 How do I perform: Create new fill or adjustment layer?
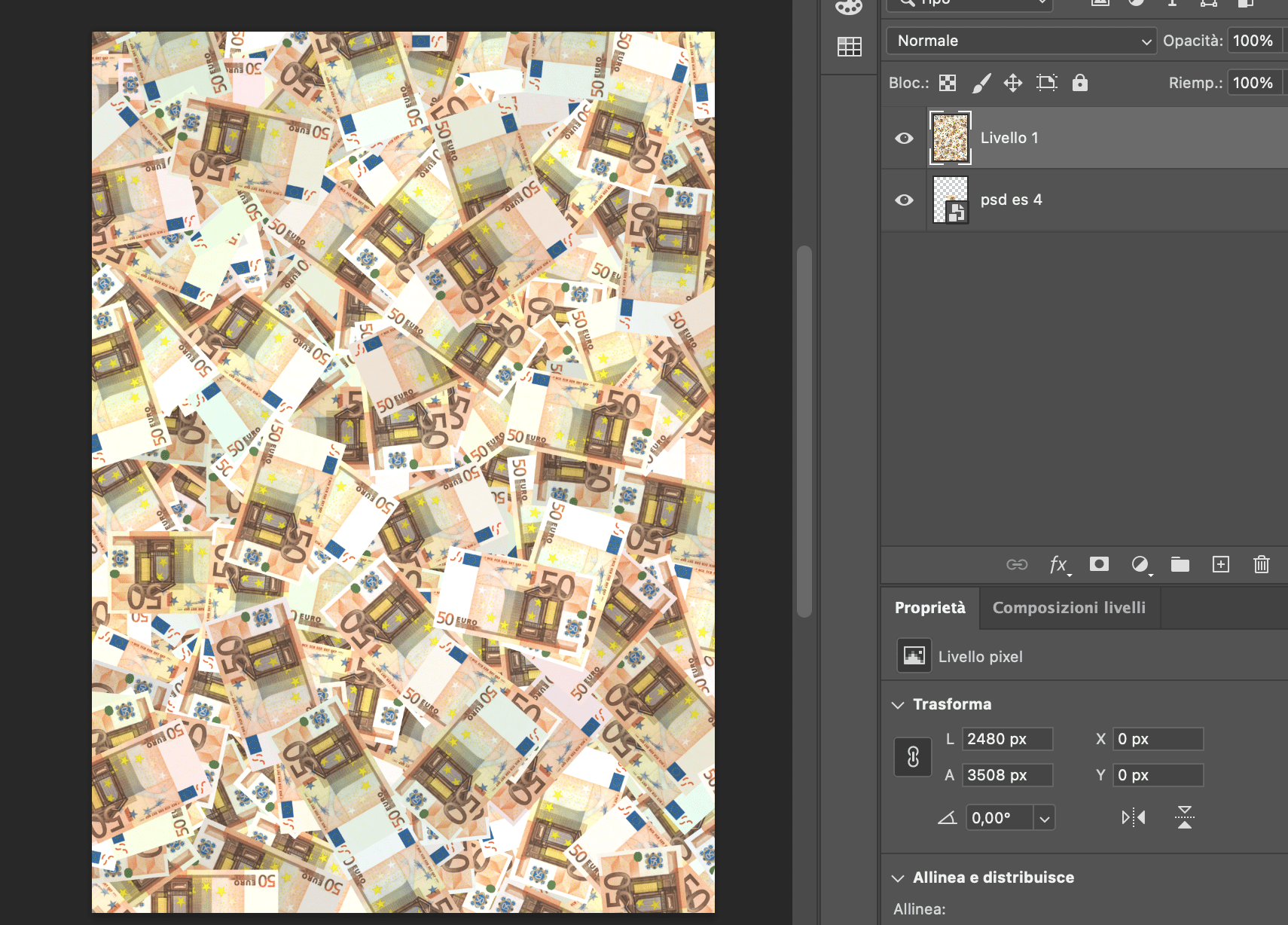click(x=1140, y=564)
